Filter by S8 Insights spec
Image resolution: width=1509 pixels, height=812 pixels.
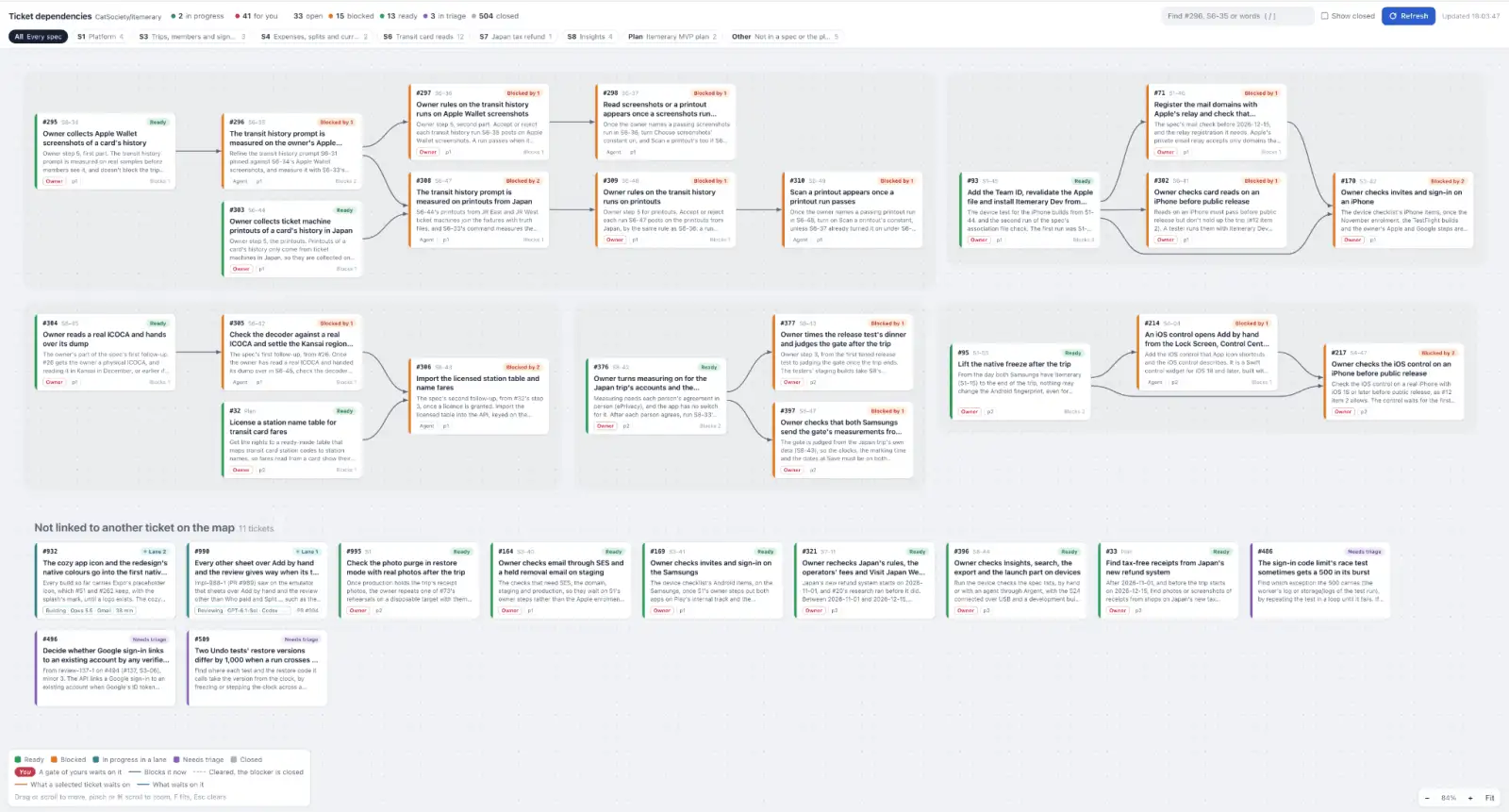(x=589, y=37)
